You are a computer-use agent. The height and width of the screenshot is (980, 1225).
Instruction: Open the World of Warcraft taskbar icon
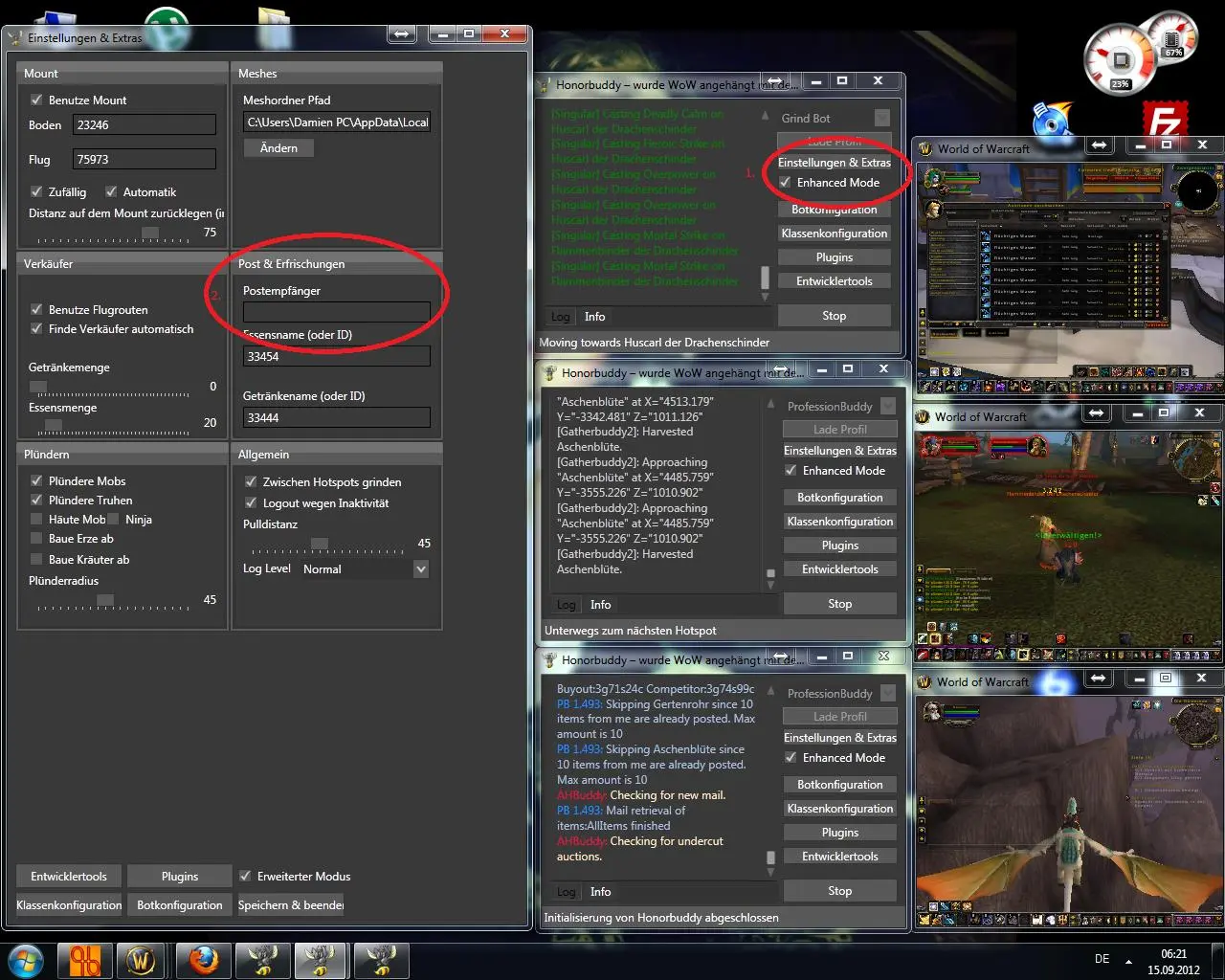point(142,960)
